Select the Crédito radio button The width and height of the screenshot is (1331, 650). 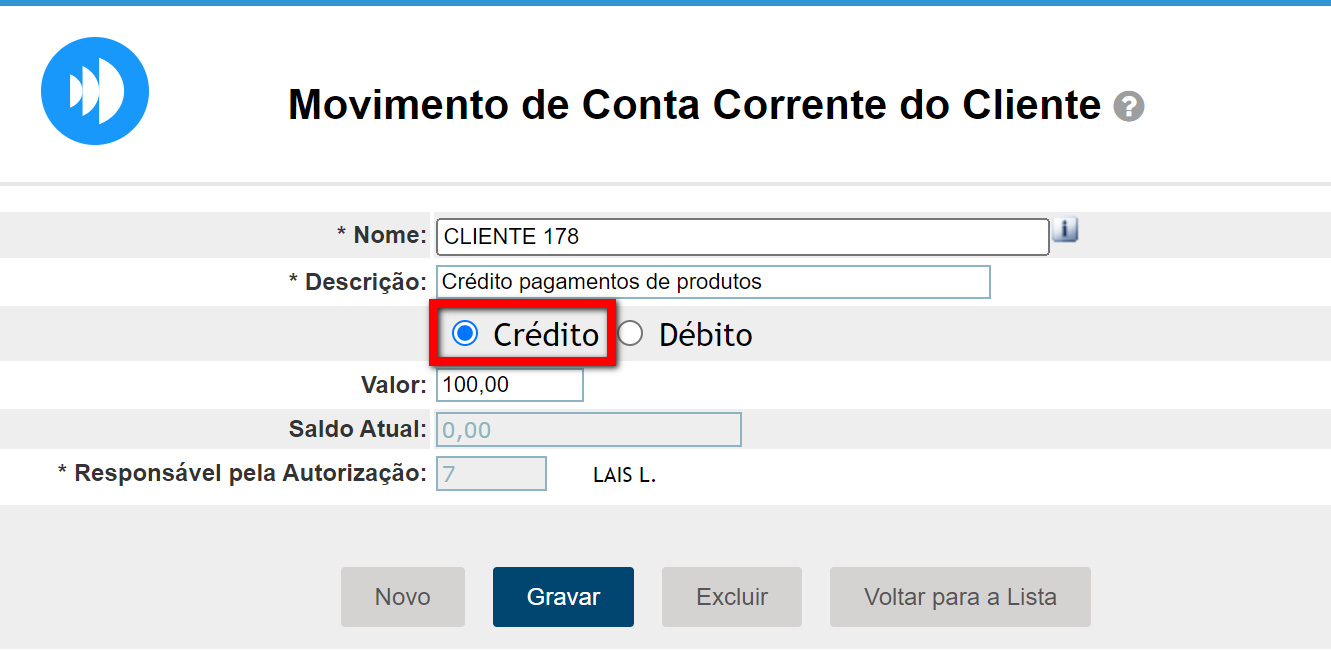pos(465,334)
